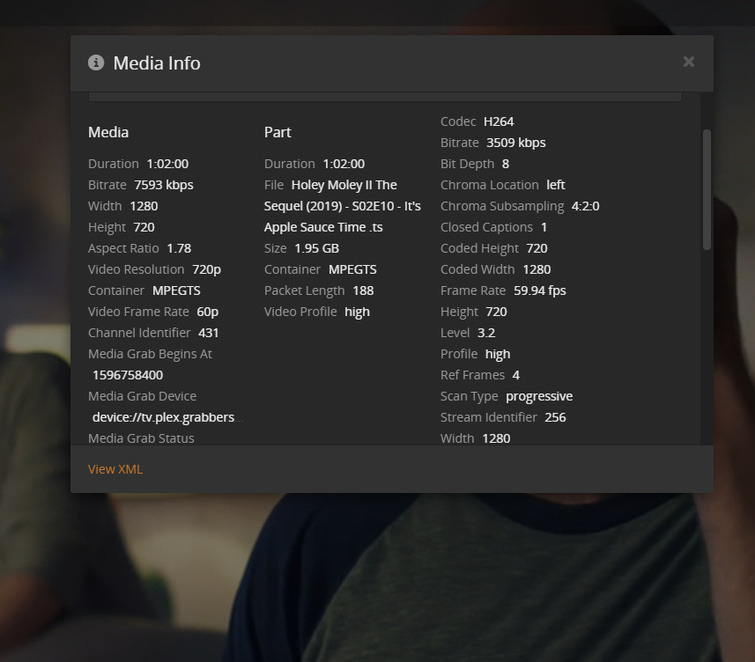Click the Media Duration value 1:02:00
755x662 pixels.
[x=168, y=164]
